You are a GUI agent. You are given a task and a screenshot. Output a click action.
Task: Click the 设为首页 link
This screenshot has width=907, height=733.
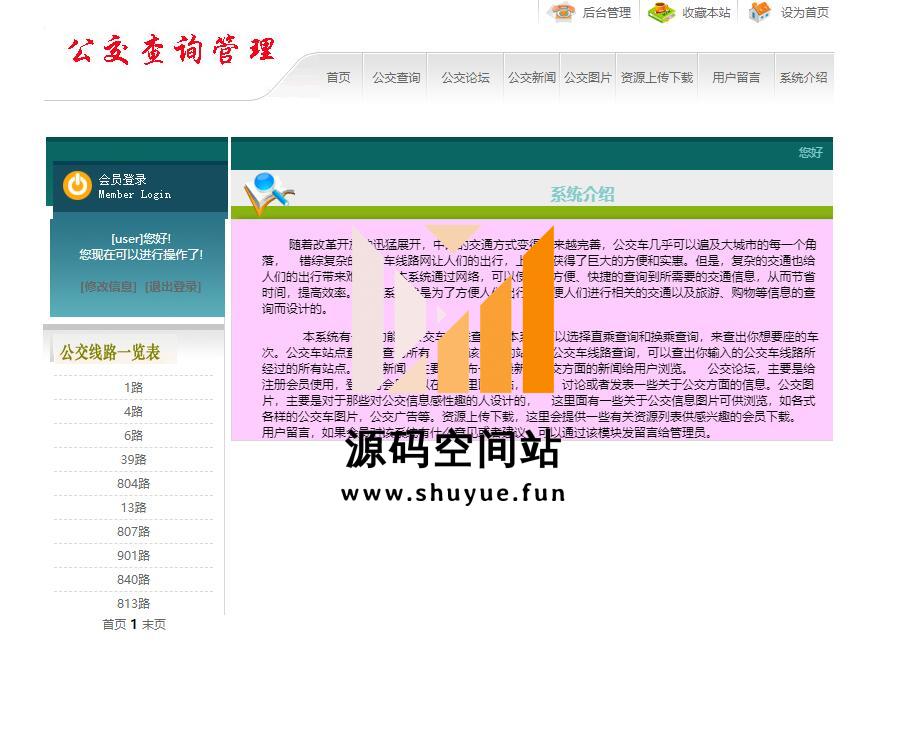point(805,13)
